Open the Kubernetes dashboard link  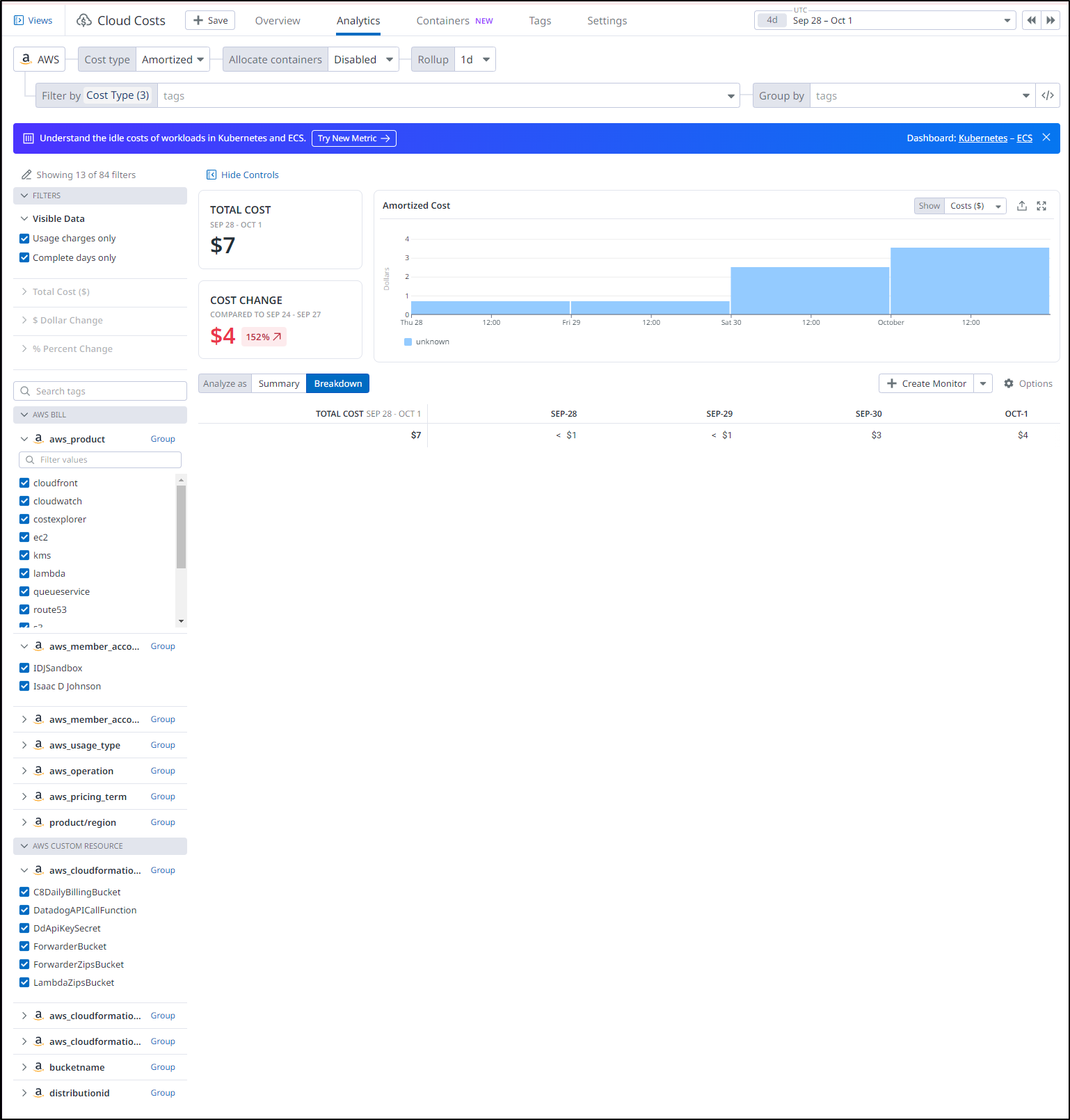[982, 138]
